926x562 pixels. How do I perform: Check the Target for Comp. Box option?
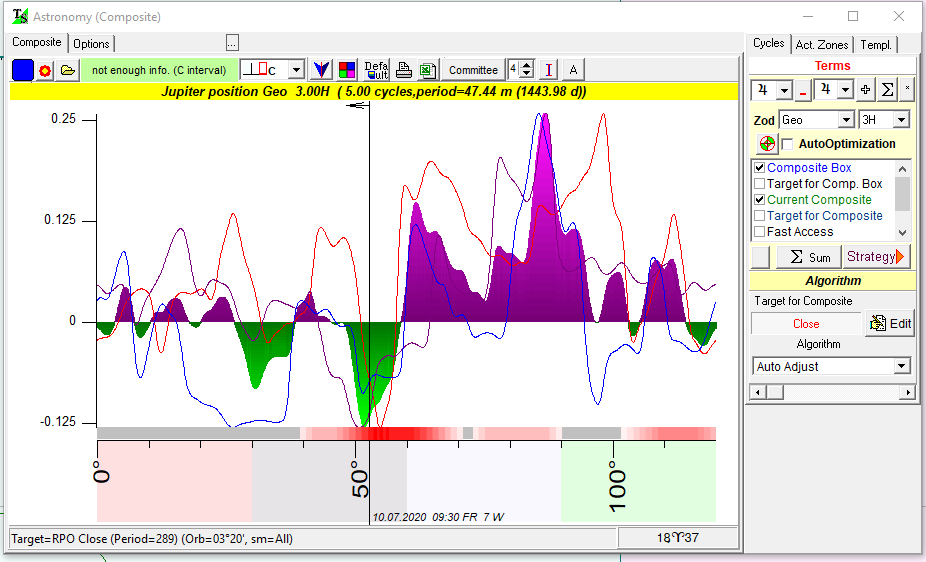tap(760, 184)
